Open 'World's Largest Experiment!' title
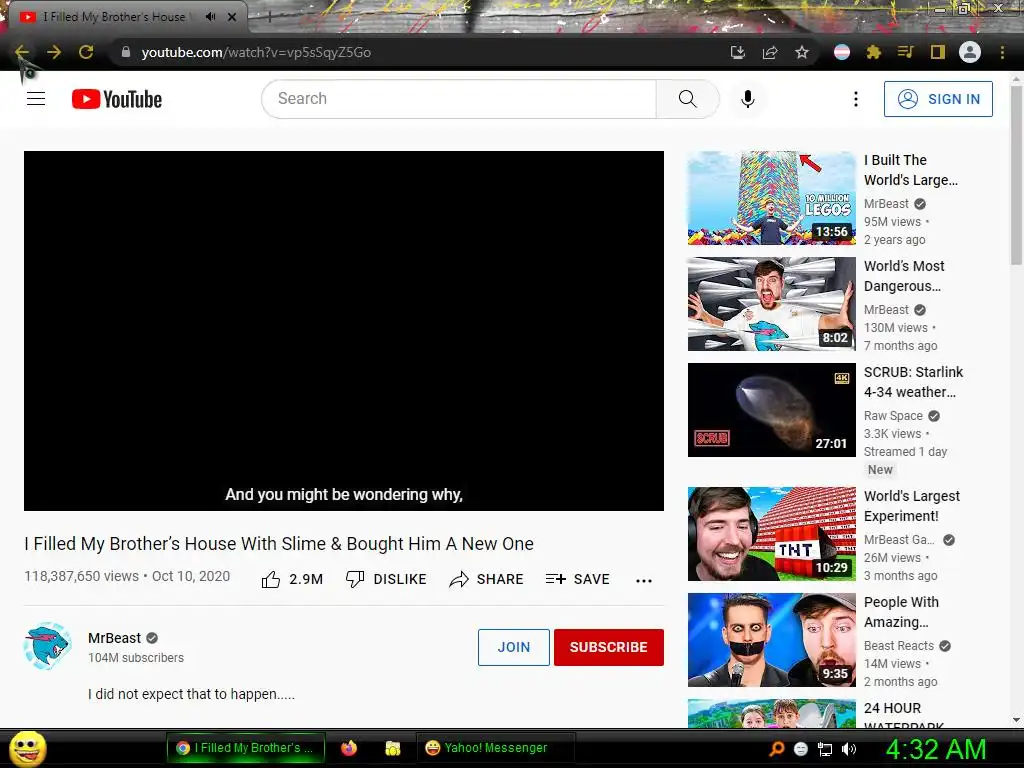The width and height of the screenshot is (1024, 768). coord(912,506)
